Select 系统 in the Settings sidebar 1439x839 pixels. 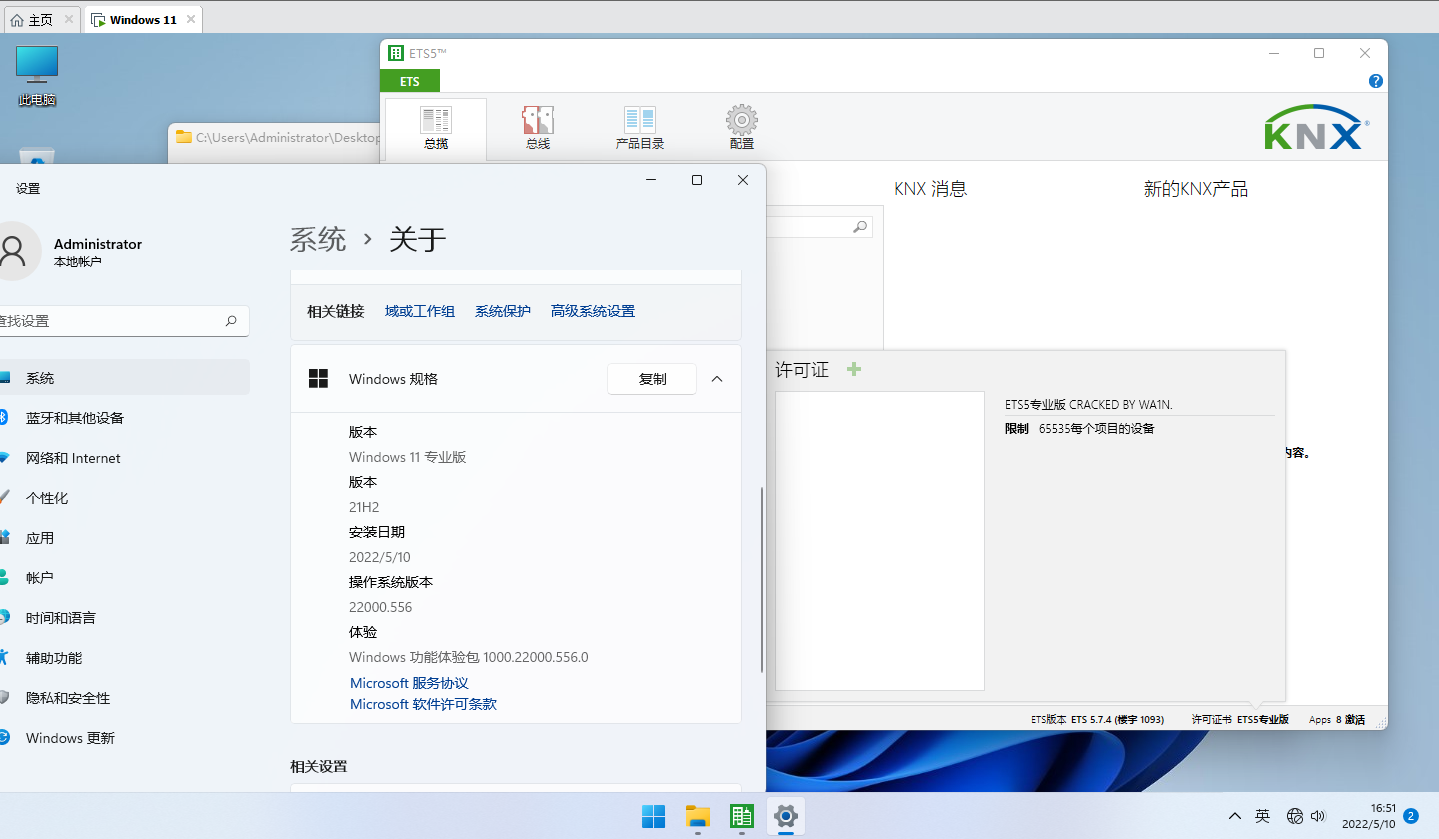123,378
